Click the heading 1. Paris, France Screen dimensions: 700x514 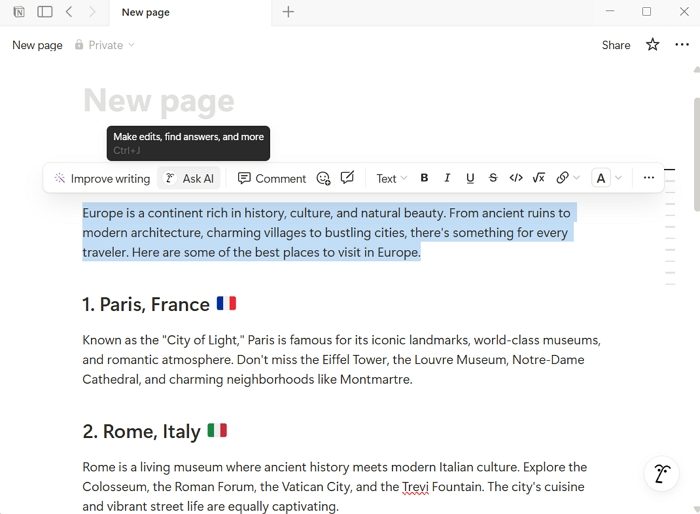tap(159, 305)
